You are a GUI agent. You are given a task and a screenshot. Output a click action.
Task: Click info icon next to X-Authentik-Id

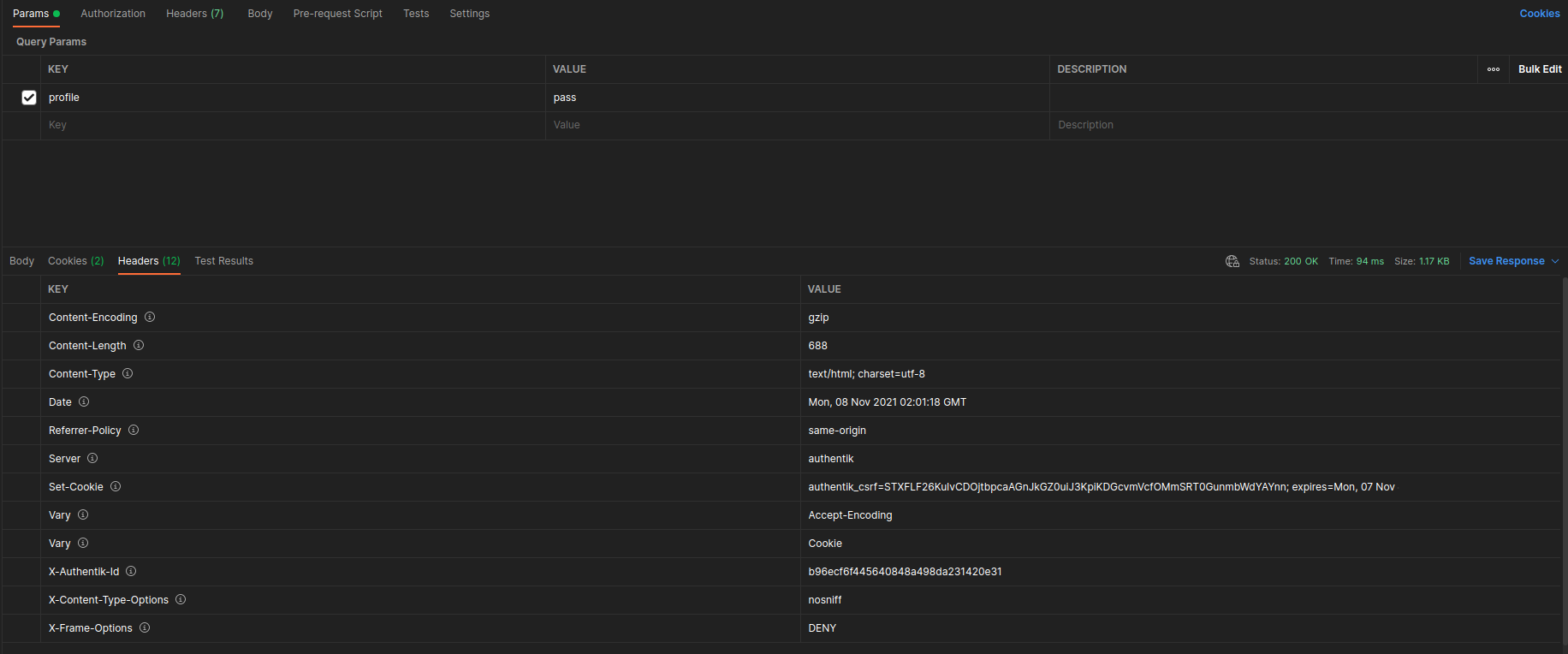131,571
